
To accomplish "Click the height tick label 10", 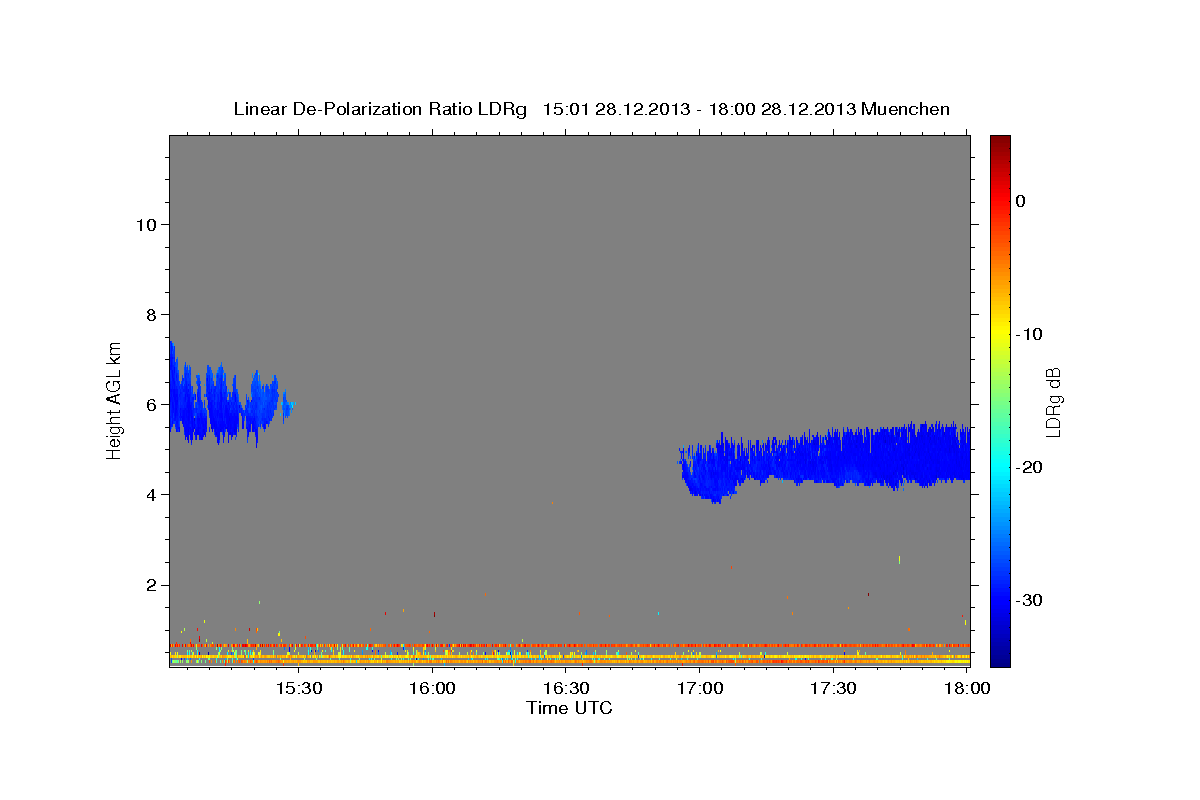I will coord(145,225).
